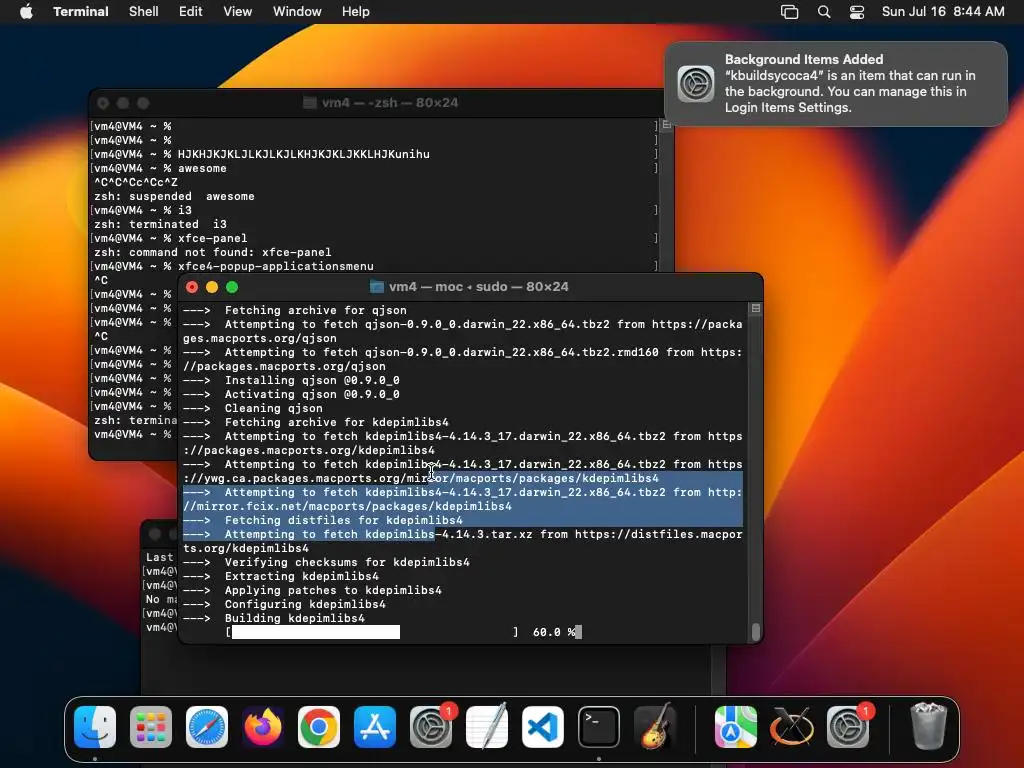Click the split pane icon in zsh window
This screenshot has height=768, width=1024.
[667, 124]
